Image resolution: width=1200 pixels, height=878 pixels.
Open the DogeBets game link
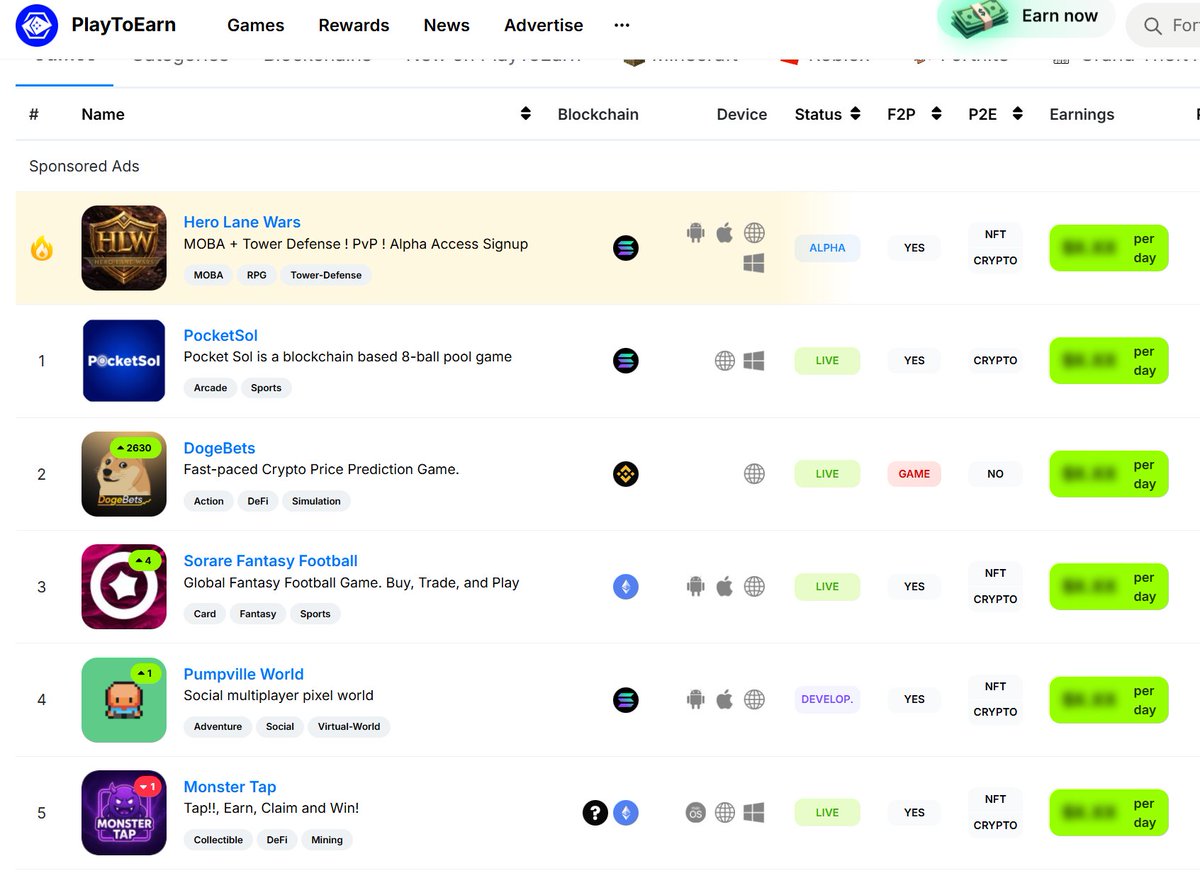(x=219, y=448)
